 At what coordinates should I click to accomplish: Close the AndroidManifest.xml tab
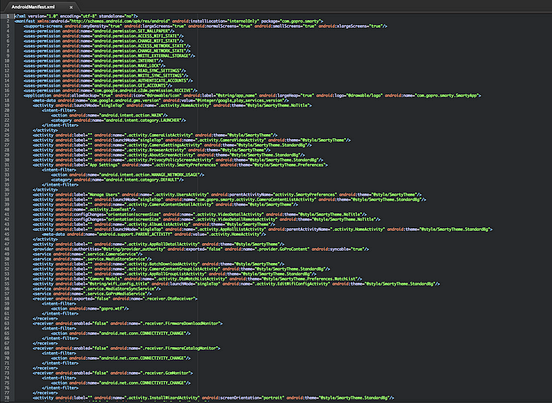71,7
